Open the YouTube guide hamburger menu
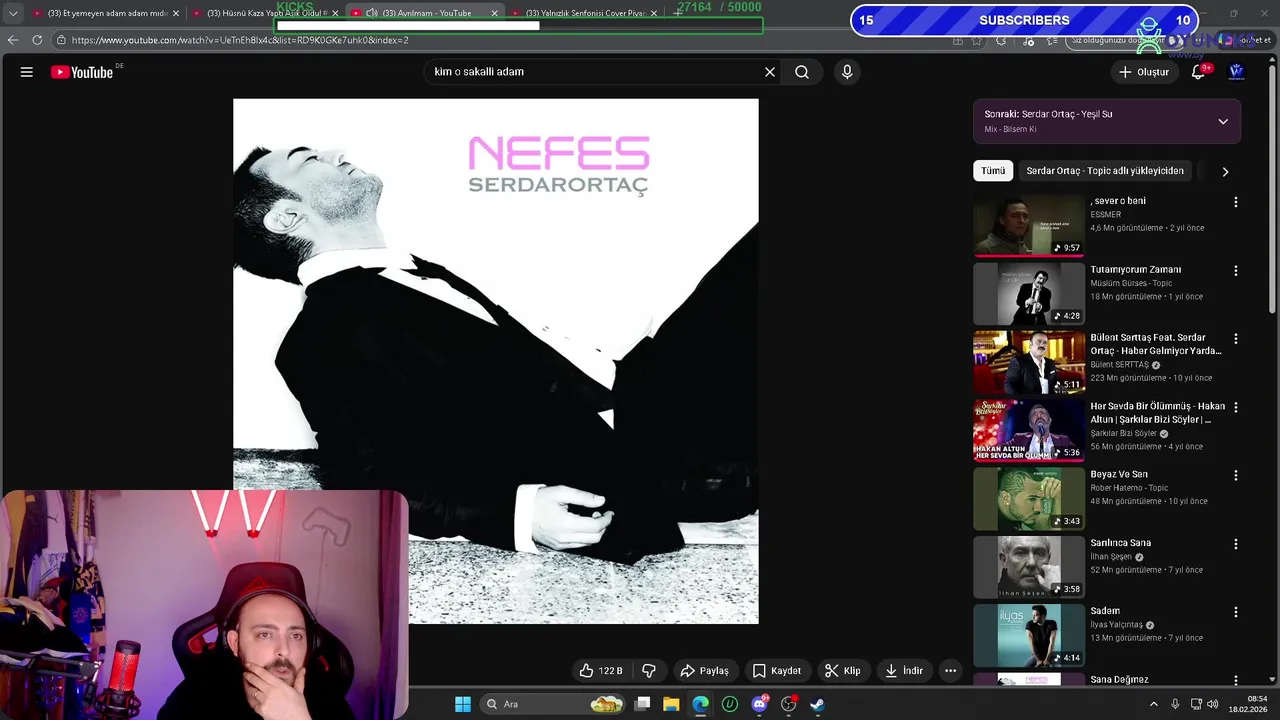The width and height of the screenshot is (1280, 720). click(27, 72)
